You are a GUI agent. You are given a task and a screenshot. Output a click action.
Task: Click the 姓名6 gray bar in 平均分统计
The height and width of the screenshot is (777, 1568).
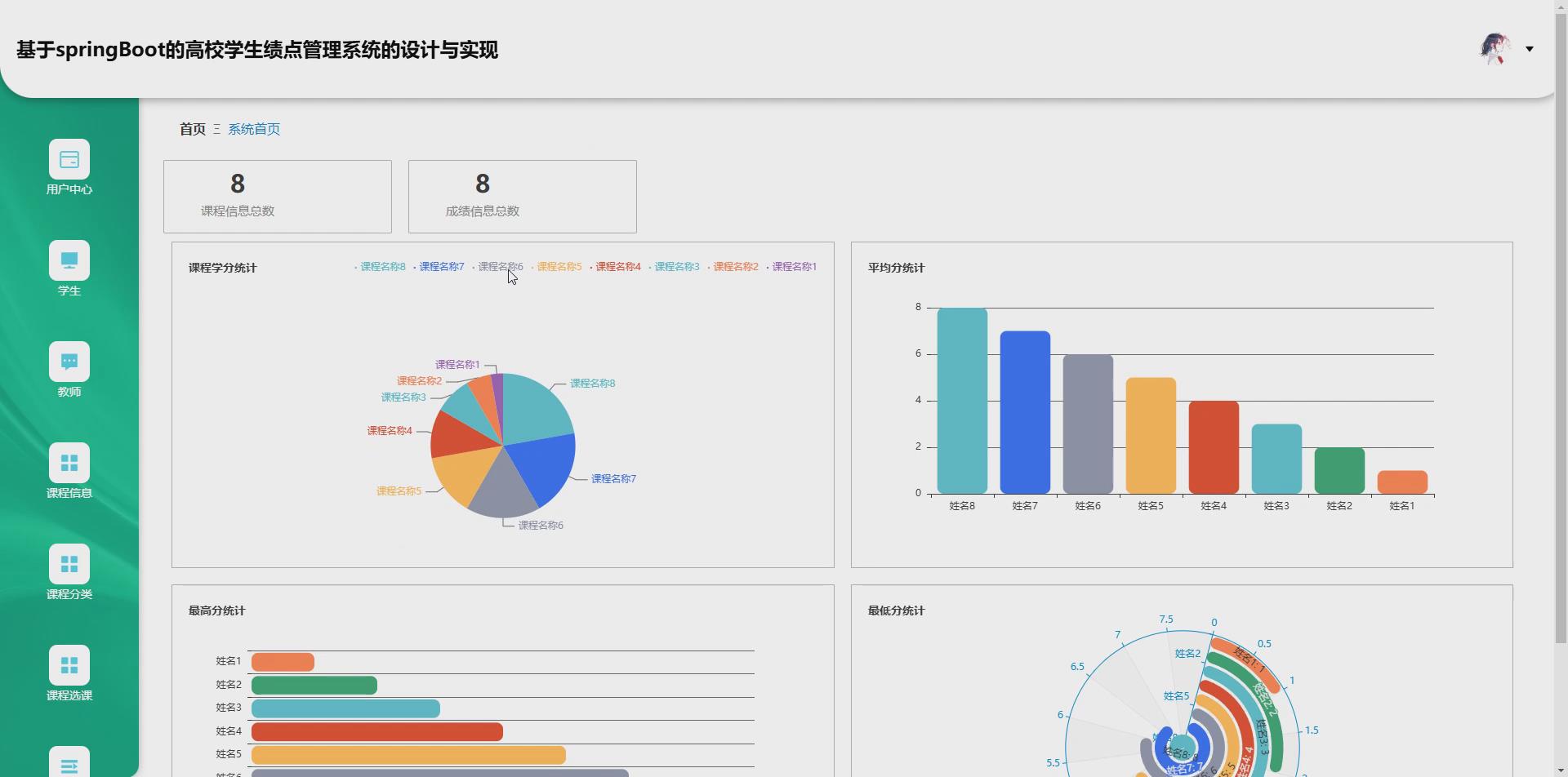tap(1088, 424)
